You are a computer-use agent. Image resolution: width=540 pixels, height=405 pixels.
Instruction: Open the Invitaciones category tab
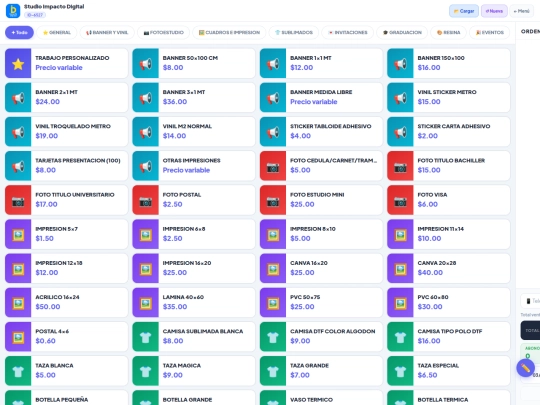[x=347, y=32]
